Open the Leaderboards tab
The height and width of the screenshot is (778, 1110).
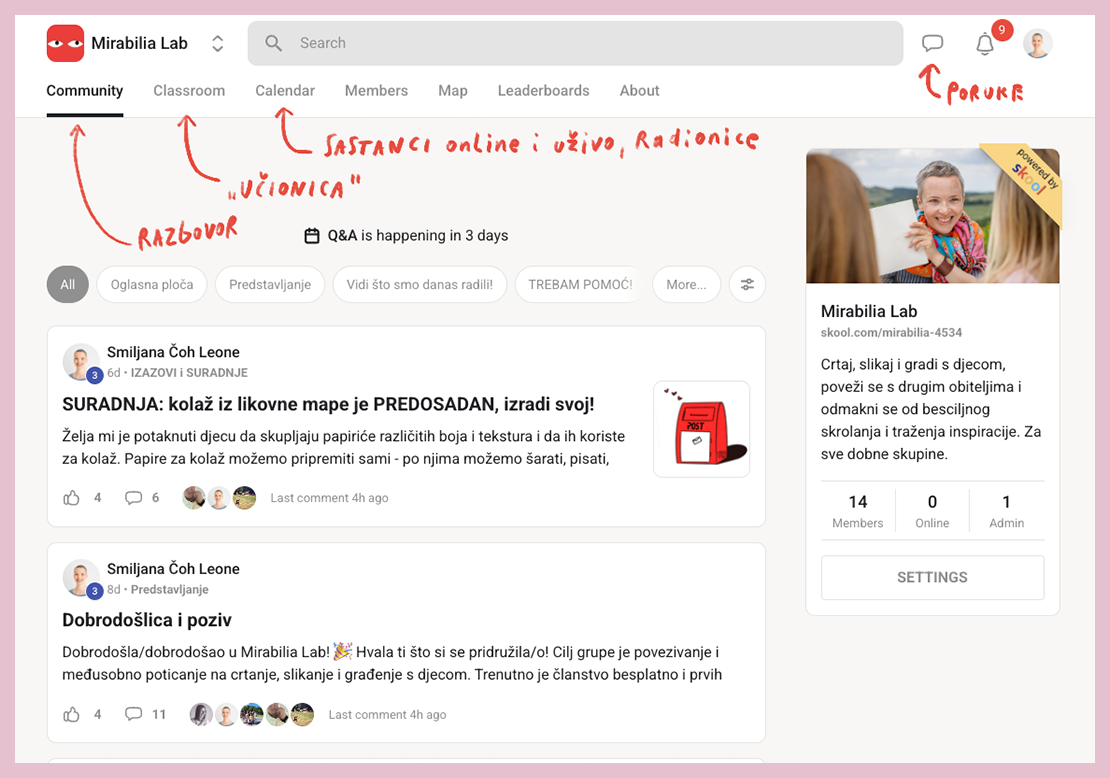click(543, 91)
